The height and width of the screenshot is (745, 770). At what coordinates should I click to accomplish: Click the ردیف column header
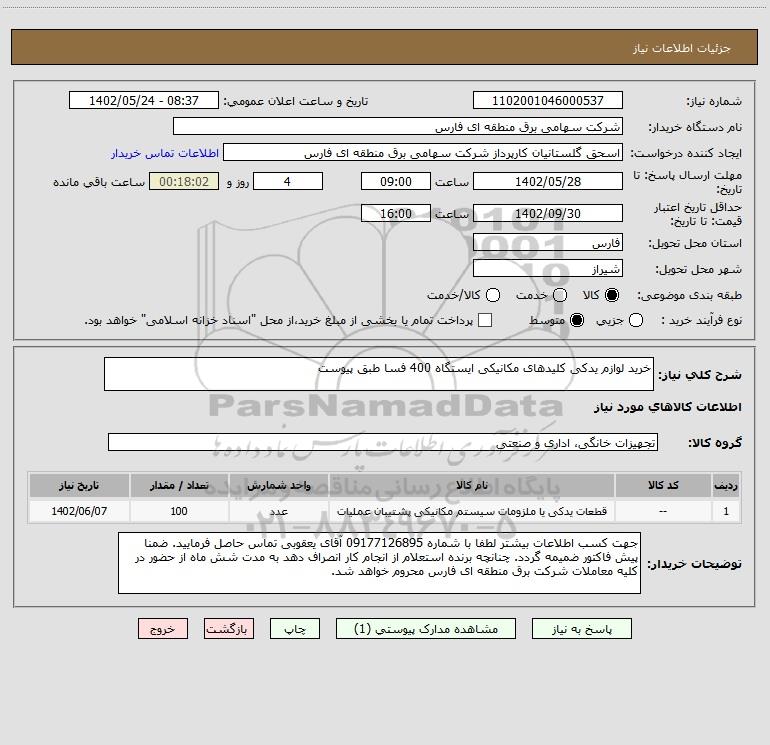pos(726,485)
